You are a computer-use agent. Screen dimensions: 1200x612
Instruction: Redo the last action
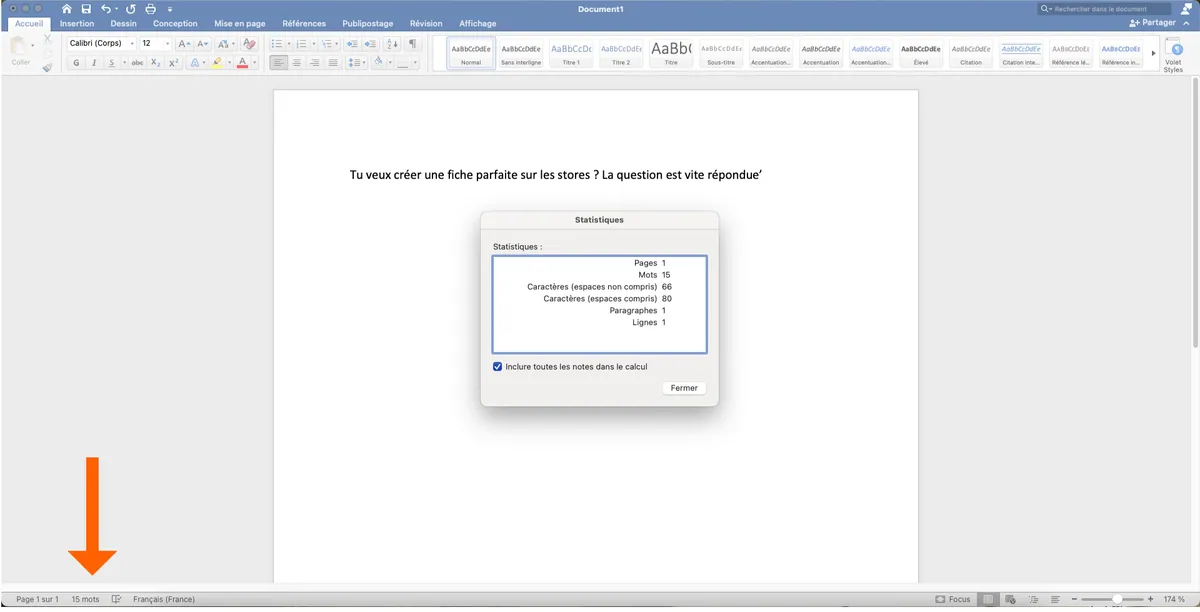[x=131, y=9]
